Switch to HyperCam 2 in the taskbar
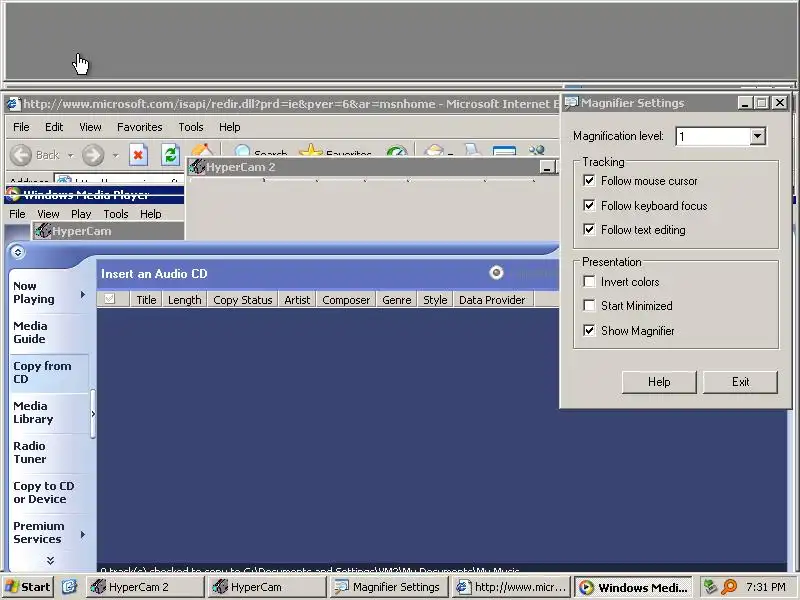Viewport: 800px width, 600px height. [x=145, y=587]
